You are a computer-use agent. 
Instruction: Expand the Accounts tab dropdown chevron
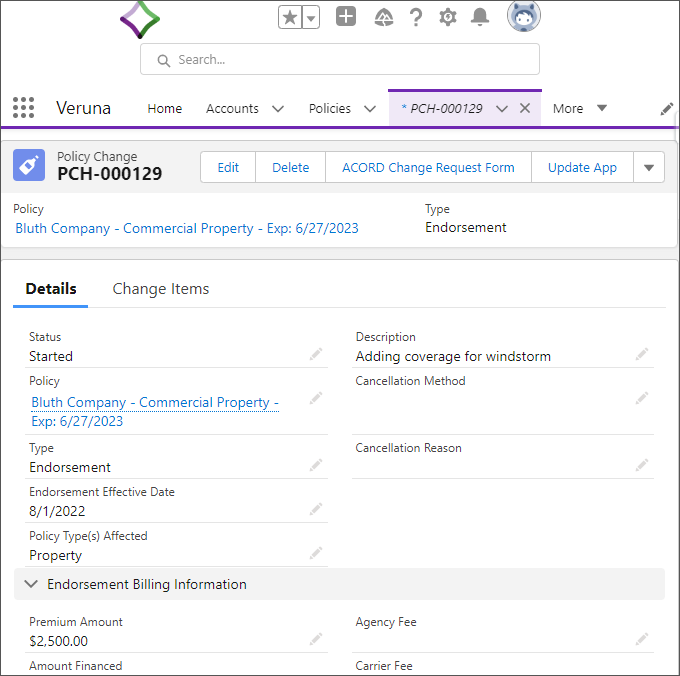[278, 108]
